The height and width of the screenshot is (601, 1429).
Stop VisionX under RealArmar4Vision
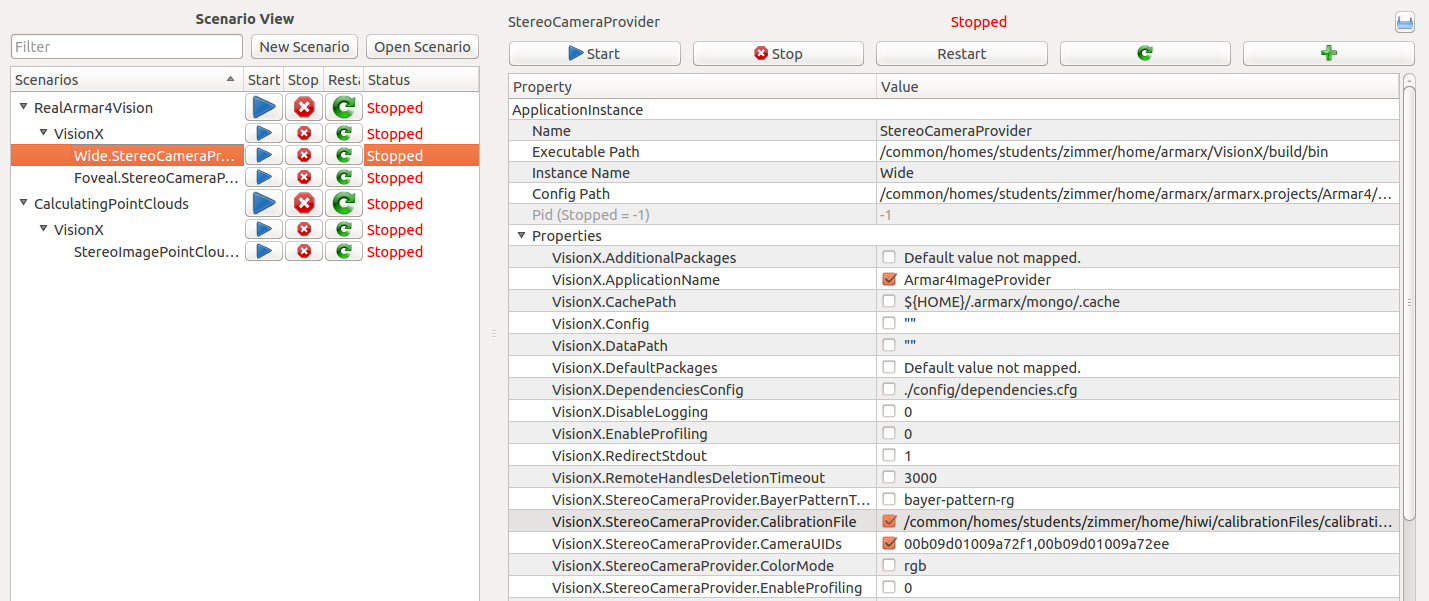click(304, 133)
